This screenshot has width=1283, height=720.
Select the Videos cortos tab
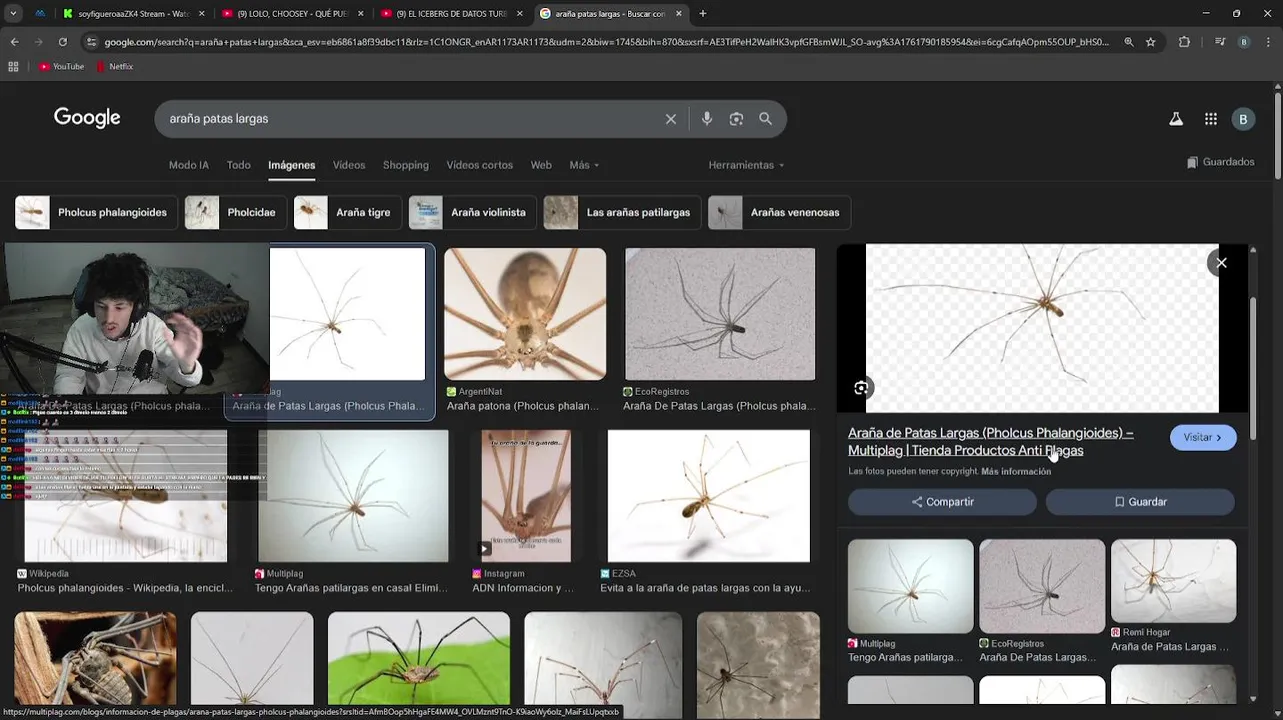480,165
